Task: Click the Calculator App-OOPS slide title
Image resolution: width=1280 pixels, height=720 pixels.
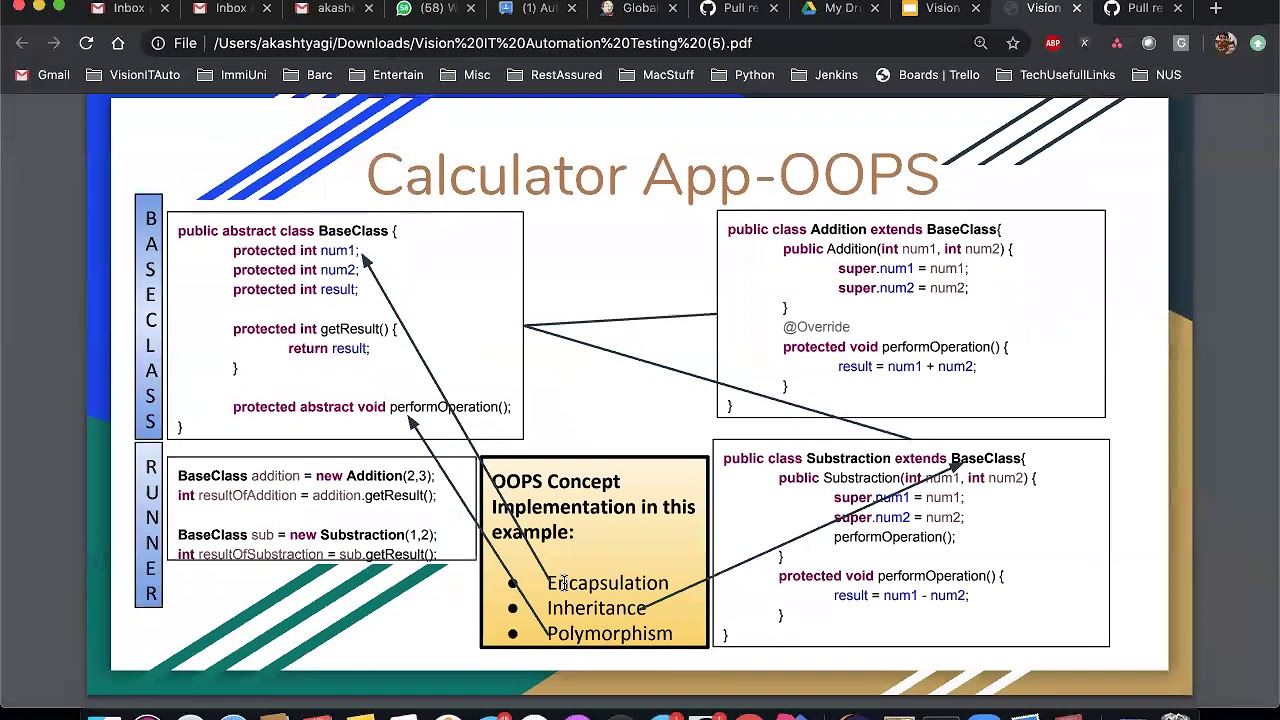Action: pyautogui.click(x=652, y=176)
